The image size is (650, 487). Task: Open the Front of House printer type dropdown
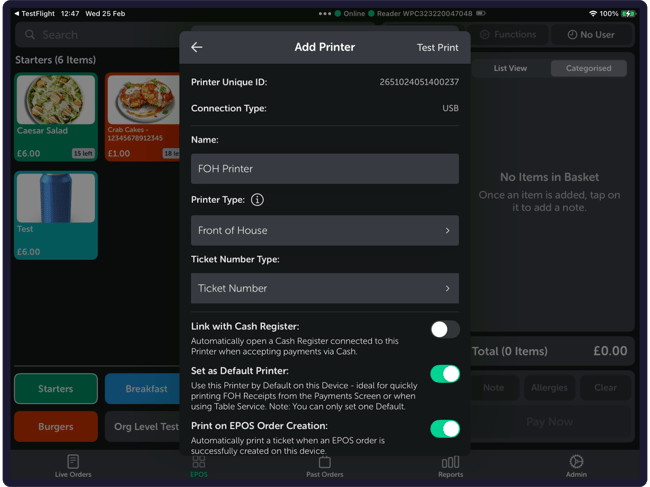(324, 231)
